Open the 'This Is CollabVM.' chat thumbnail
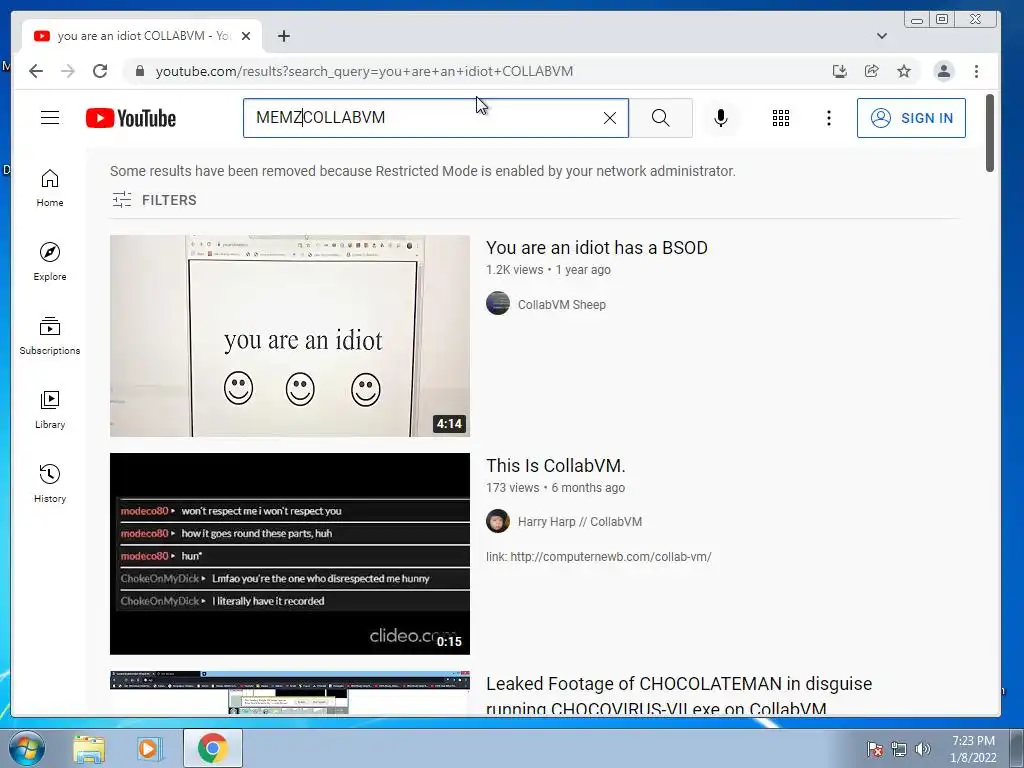 289,554
